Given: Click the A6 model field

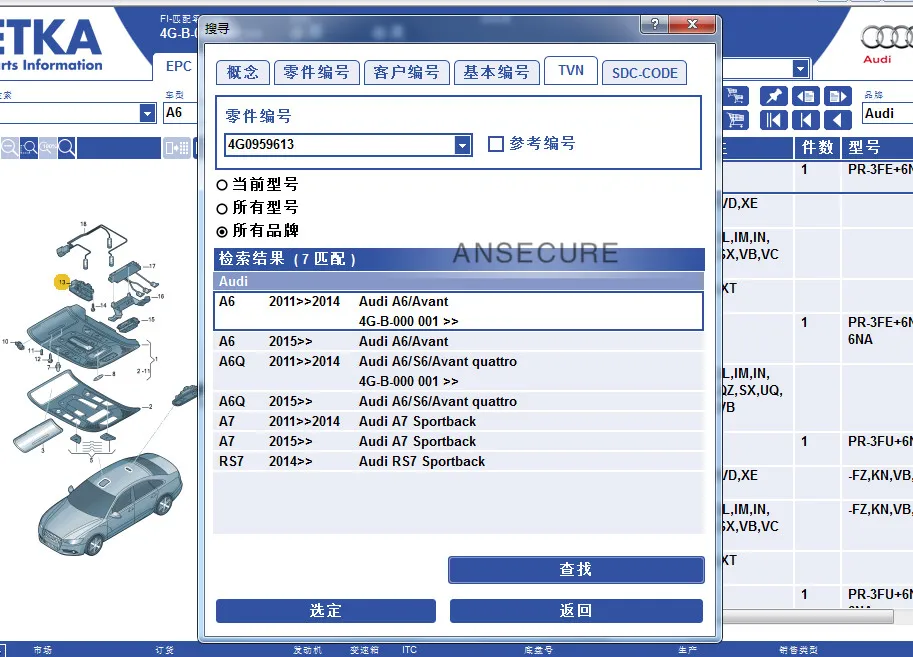Looking at the screenshot, I should 181,113.
